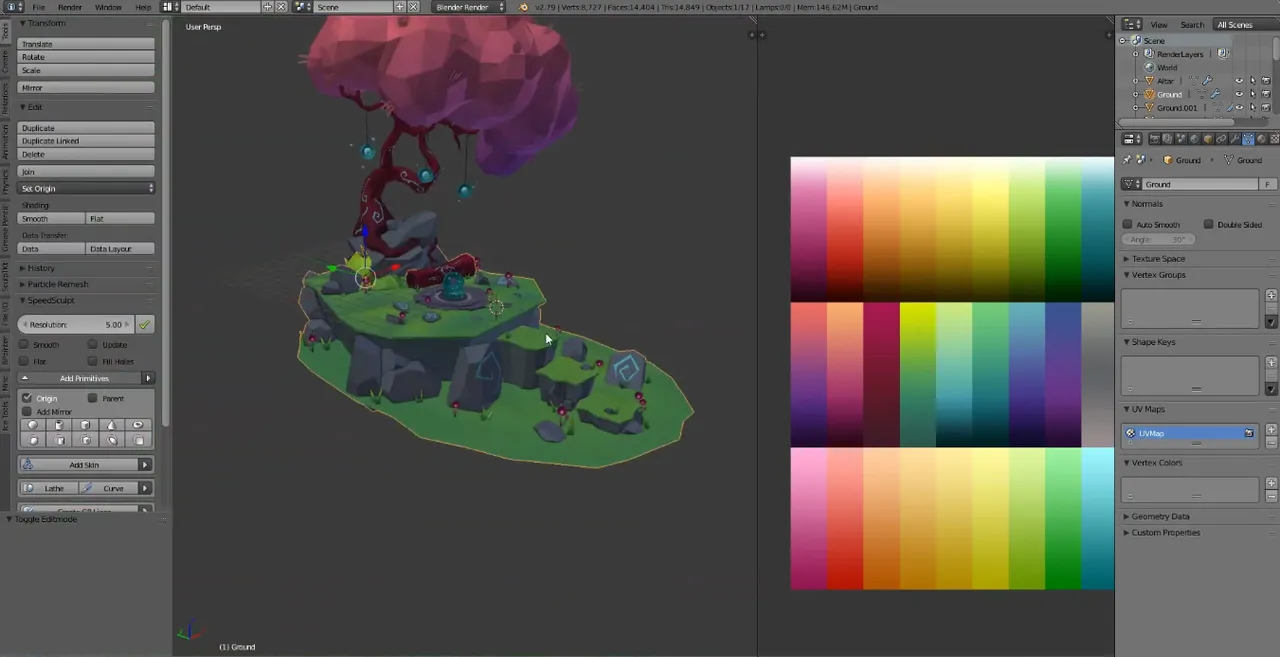Add a cylinder primitive
1280x657 pixels.
pyautogui.click(x=59, y=425)
